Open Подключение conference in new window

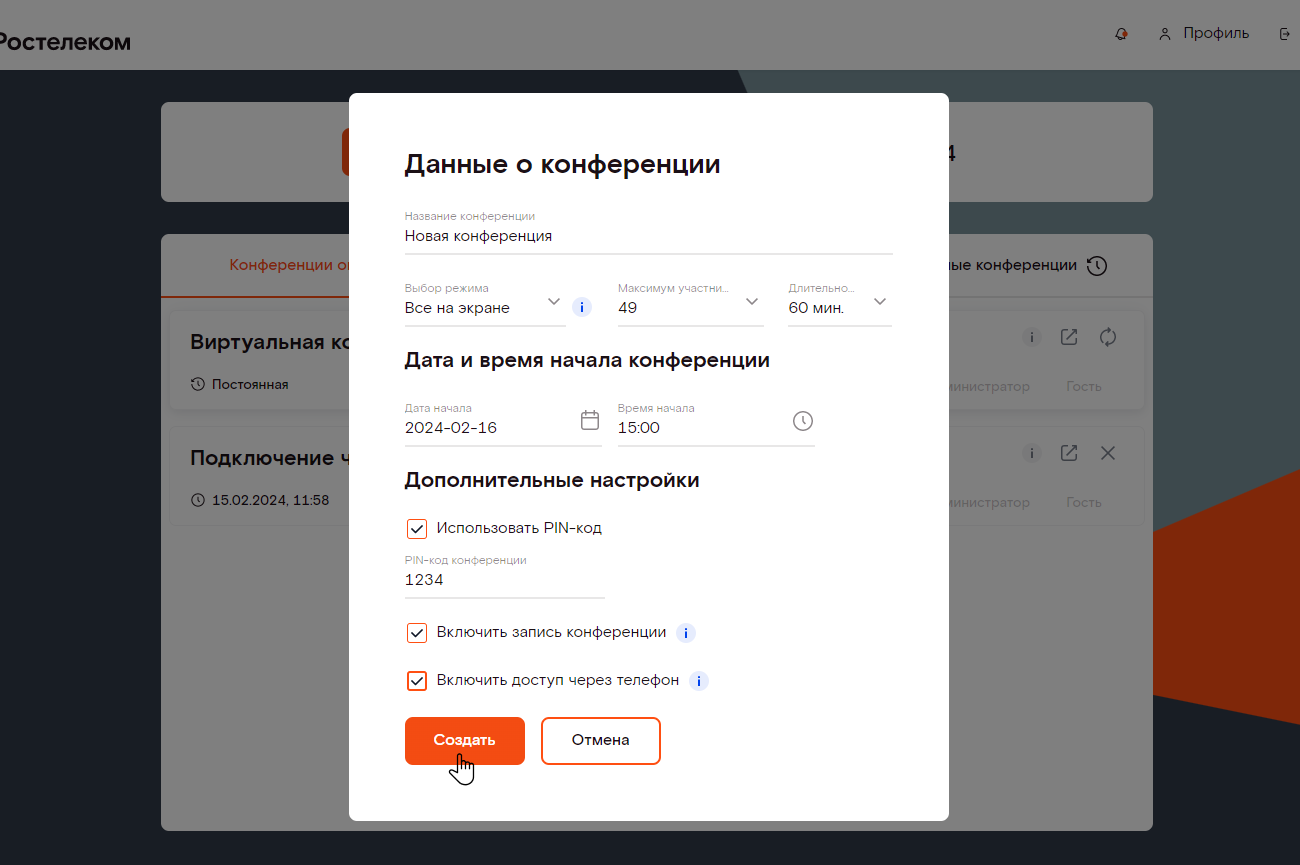(x=1069, y=453)
